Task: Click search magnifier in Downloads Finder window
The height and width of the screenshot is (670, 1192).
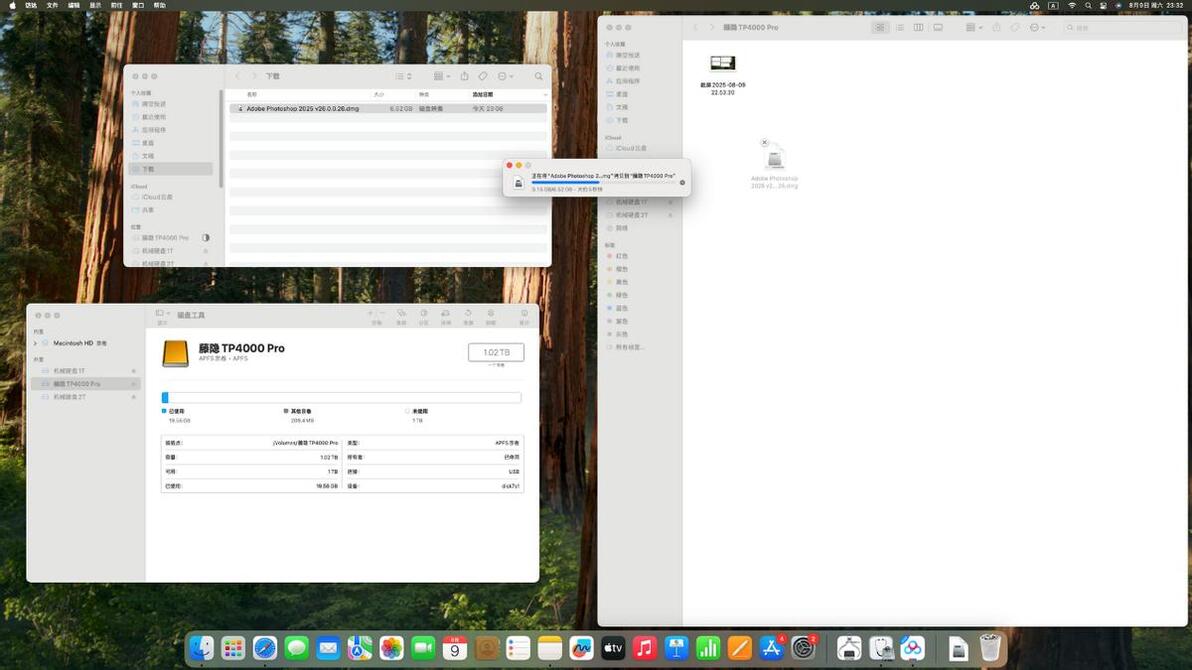Action: pyautogui.click(x=539, y=76)
